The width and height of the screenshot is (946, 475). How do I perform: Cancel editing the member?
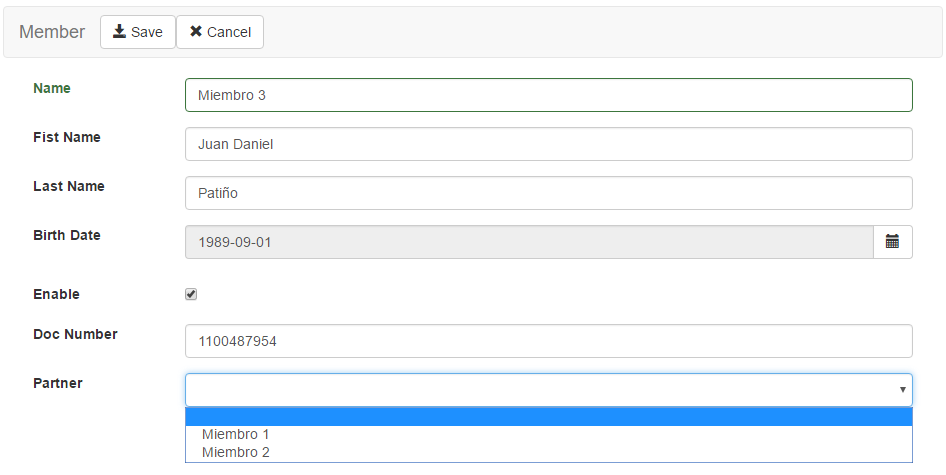coord(220,32)
